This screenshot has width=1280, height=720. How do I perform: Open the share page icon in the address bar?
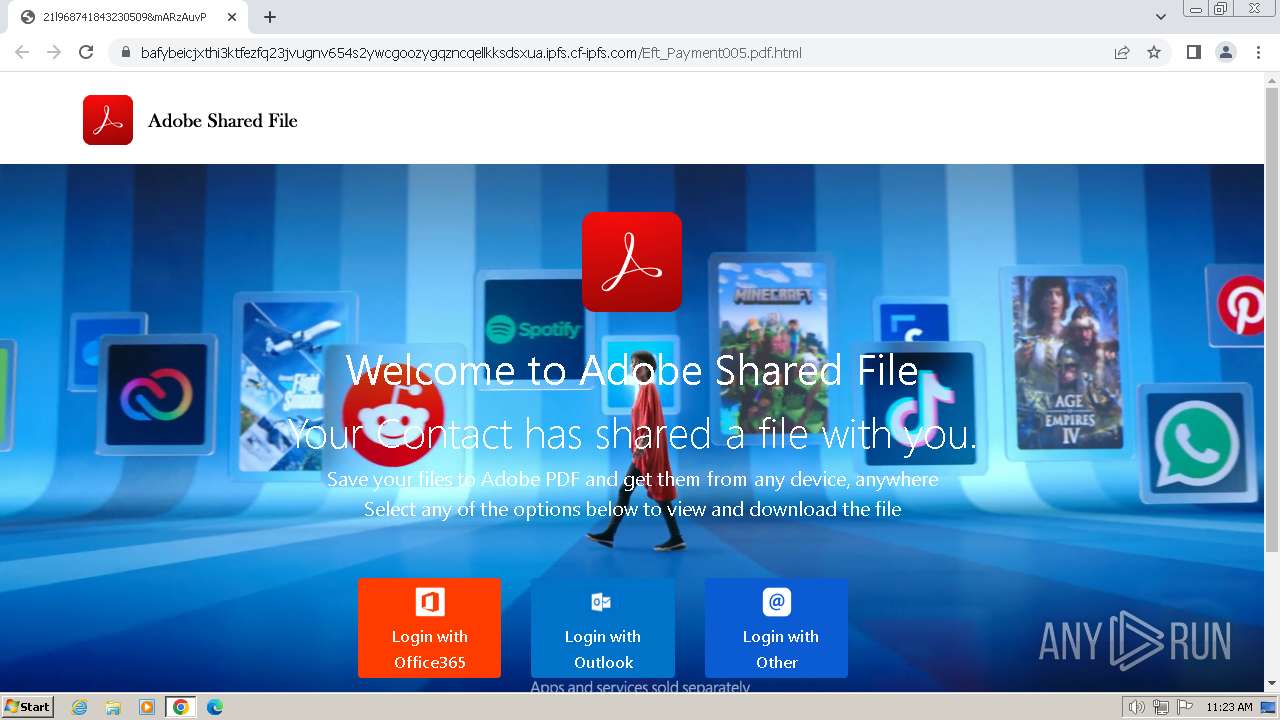pos(1122,53)
